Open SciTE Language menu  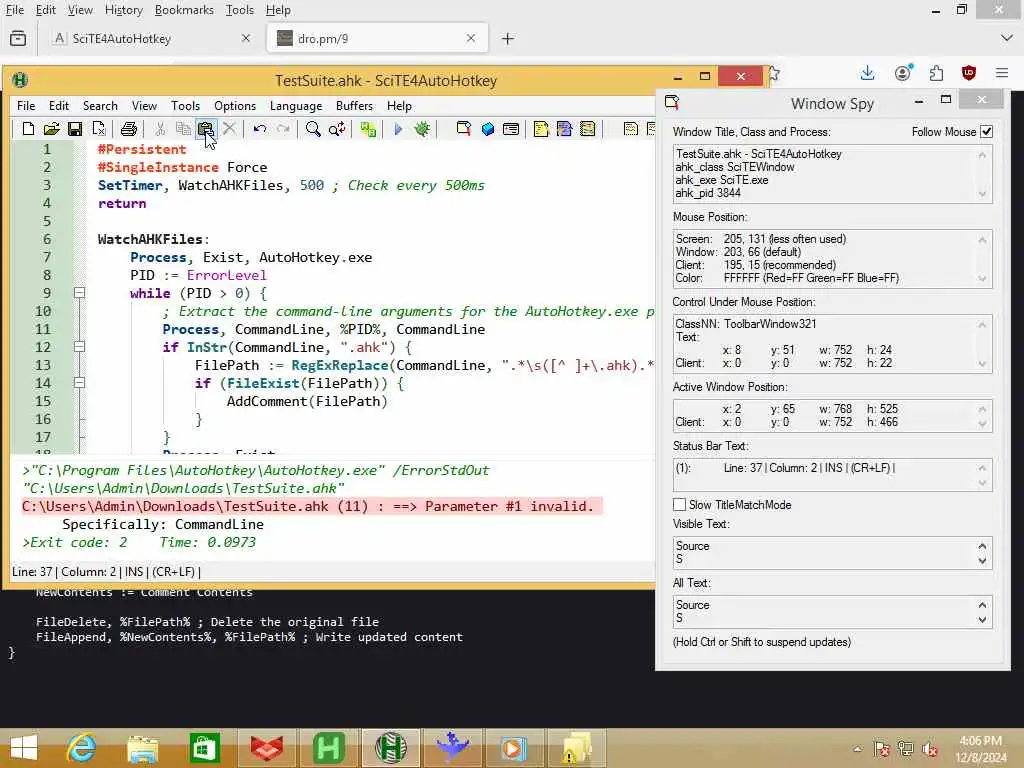(296, 106)
